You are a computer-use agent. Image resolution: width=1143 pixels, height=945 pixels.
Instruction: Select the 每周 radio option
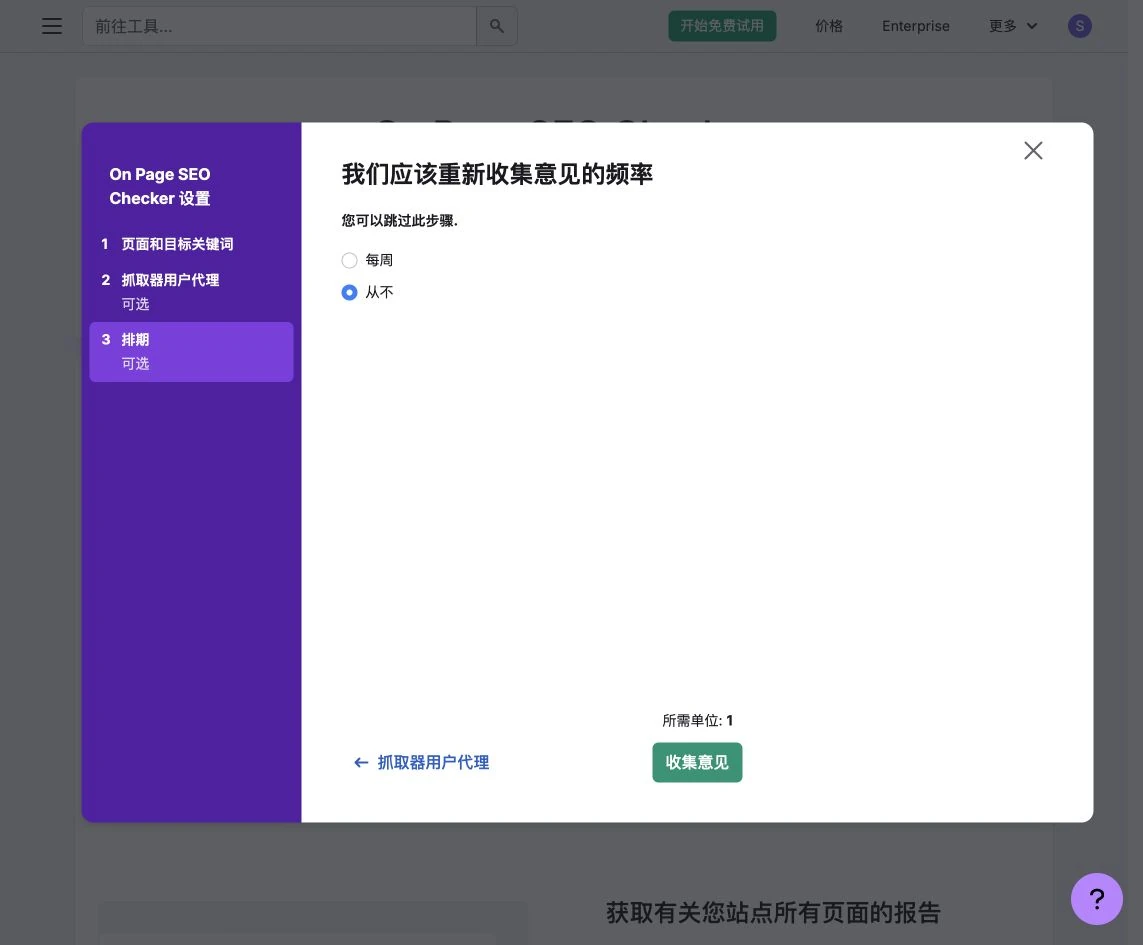click(349, 260)
